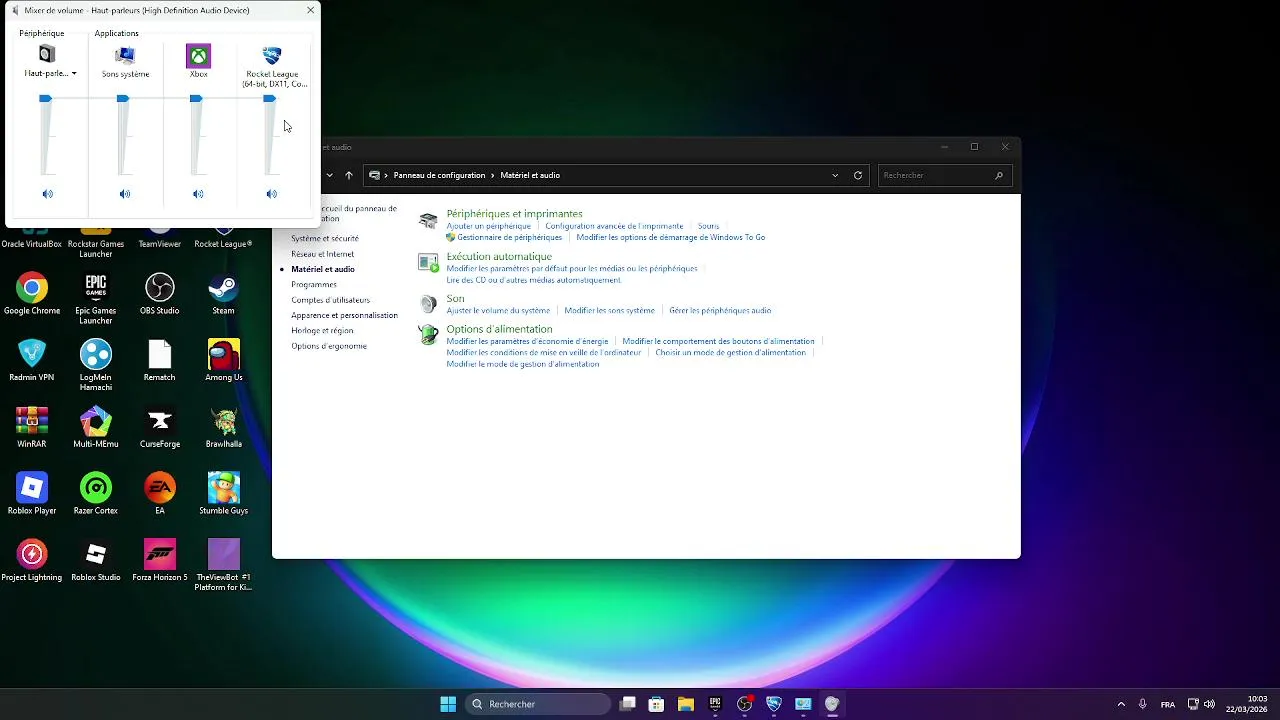Open Horloge et région category
The height and width of the screenshot is (720, 1280).
pyautogui.click(x=322, y=331)
